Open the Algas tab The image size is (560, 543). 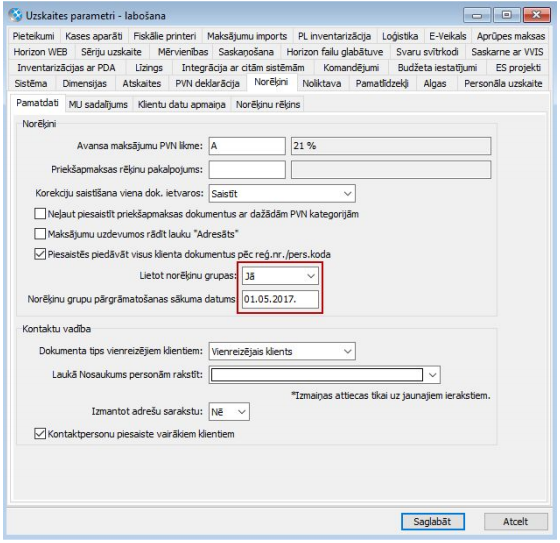pos(435,83)
